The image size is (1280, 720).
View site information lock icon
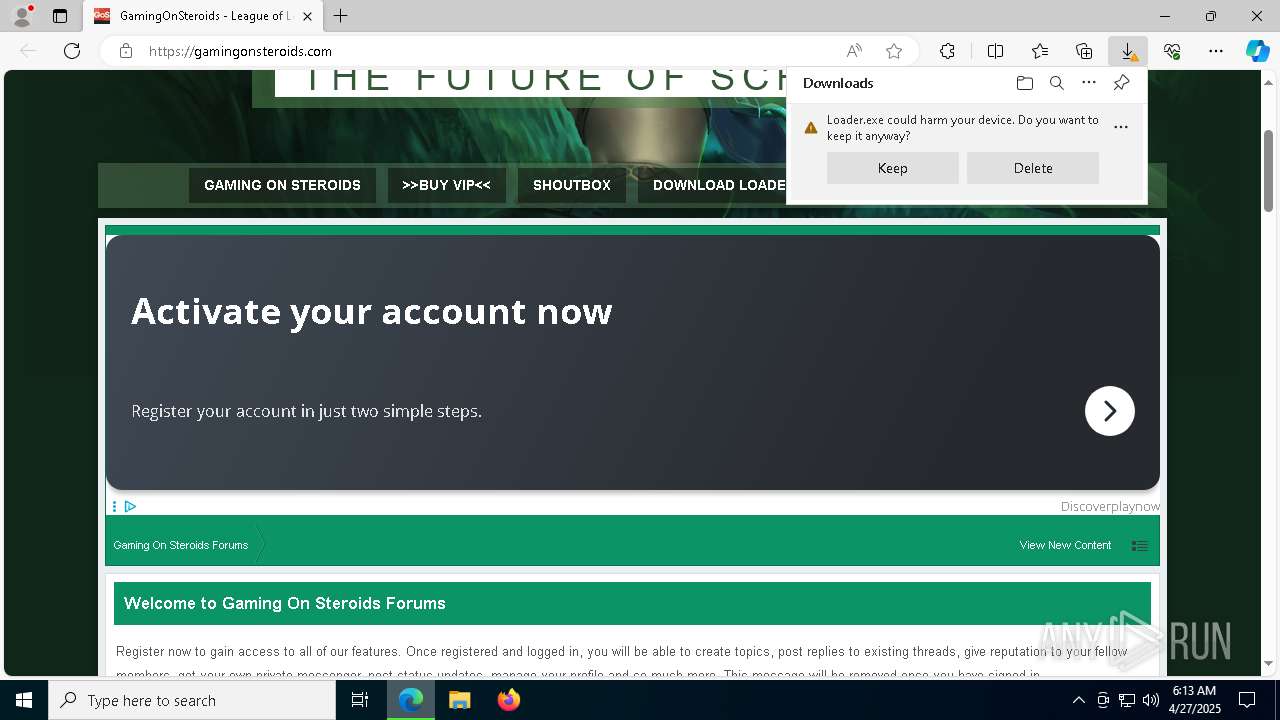(x=126, y=51)
